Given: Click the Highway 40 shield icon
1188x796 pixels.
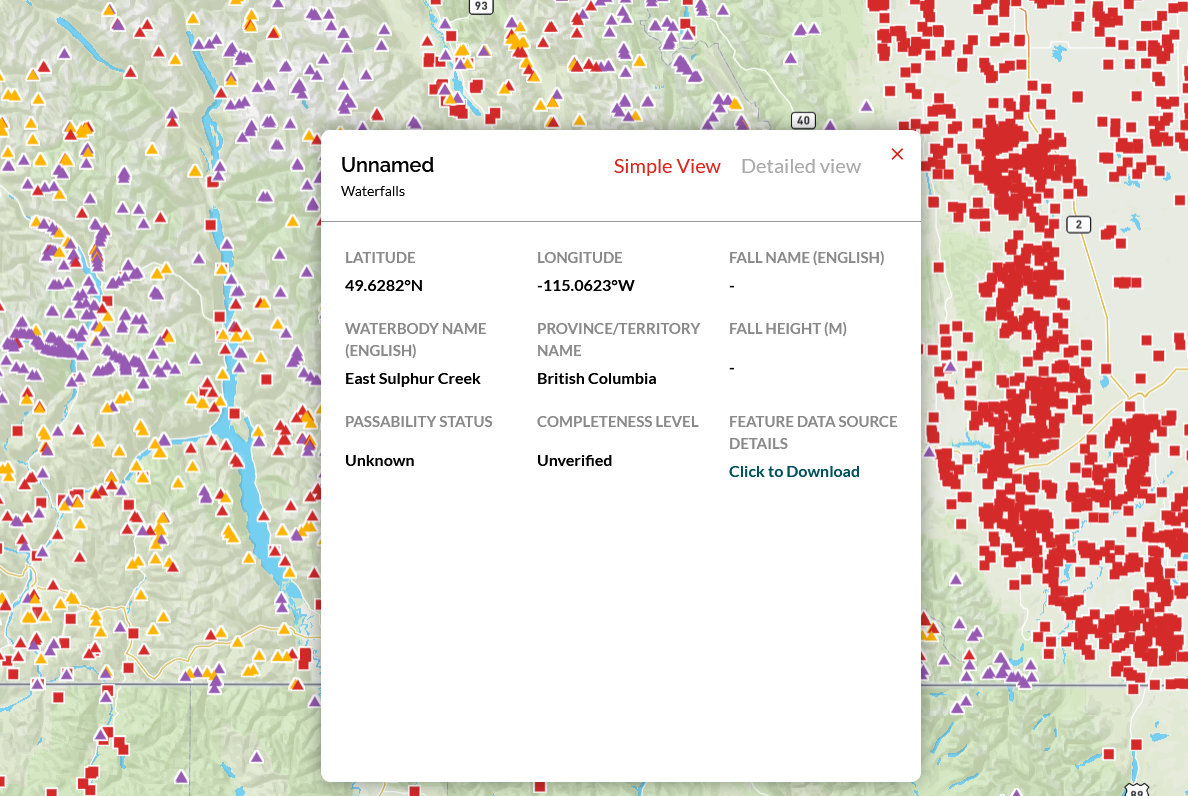Looking at the screenshot, I should 802,121.
